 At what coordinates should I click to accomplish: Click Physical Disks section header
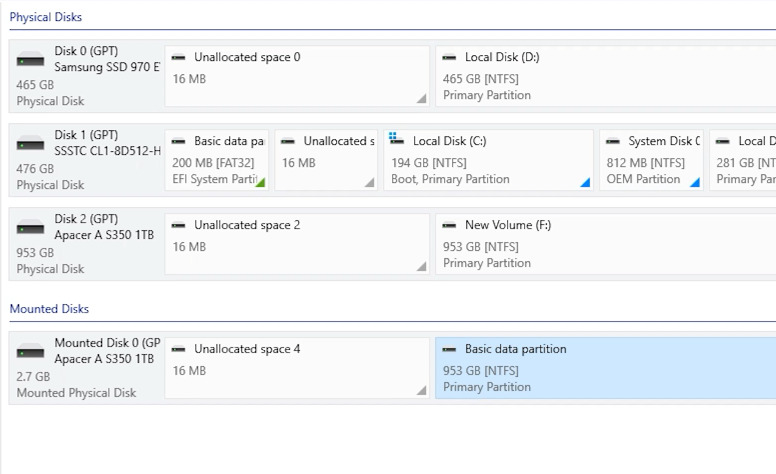46,17
